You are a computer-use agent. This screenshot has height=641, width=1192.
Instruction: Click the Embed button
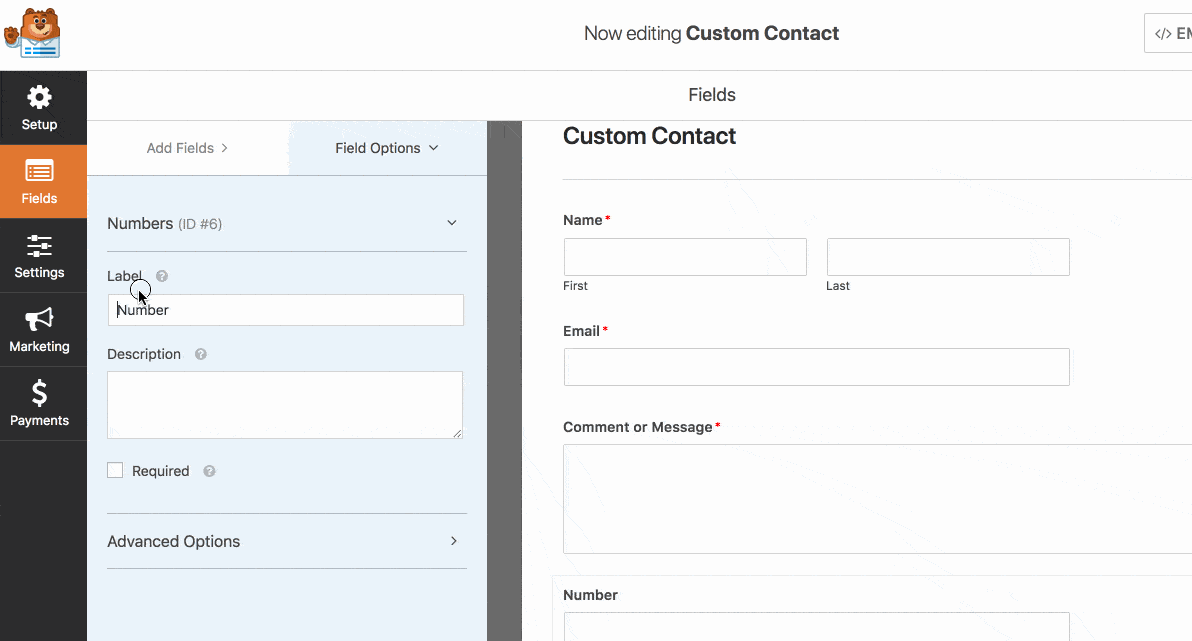(1168, 33)
